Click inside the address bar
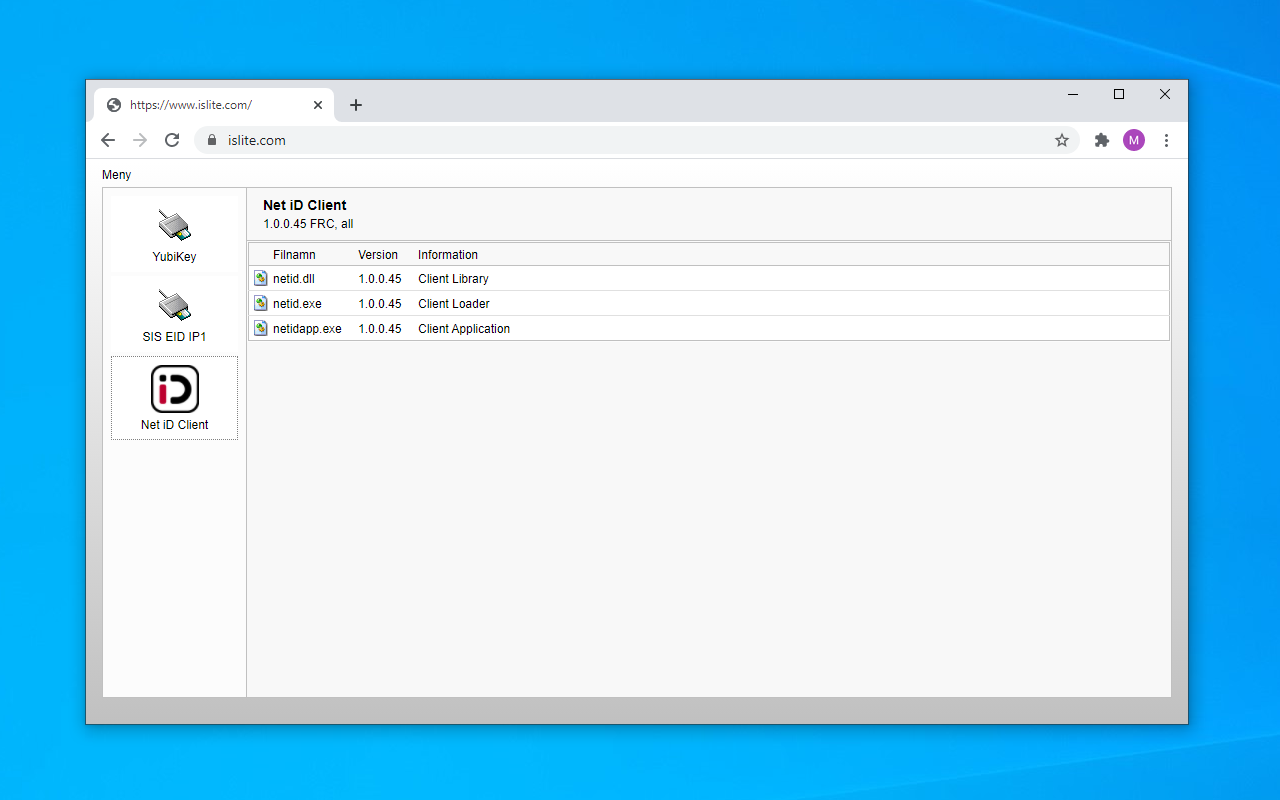 coord(400,140)
